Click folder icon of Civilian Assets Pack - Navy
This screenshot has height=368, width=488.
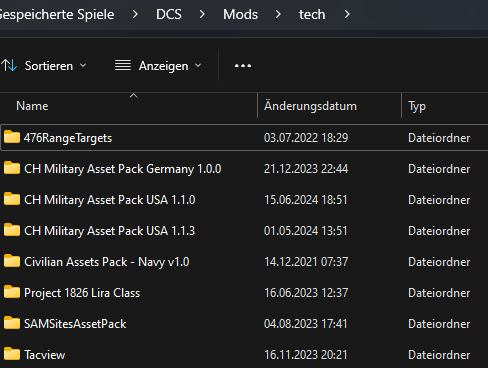pos(12,261)
